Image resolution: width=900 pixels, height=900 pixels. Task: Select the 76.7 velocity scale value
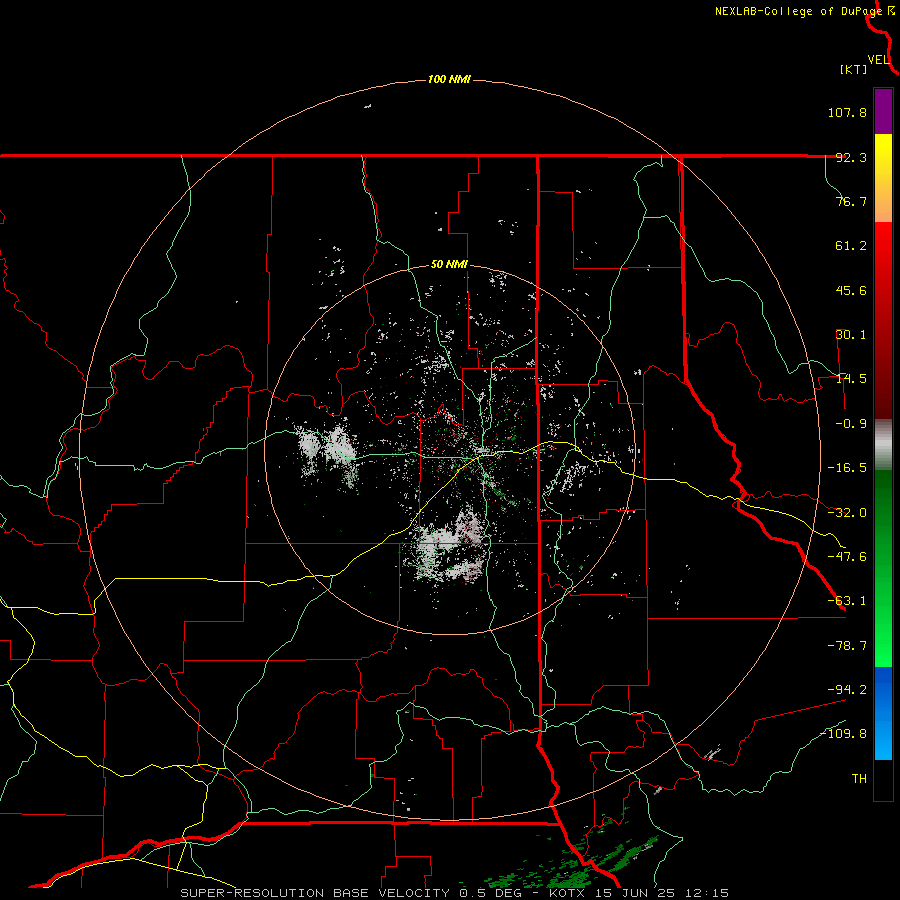click(851, 201)
